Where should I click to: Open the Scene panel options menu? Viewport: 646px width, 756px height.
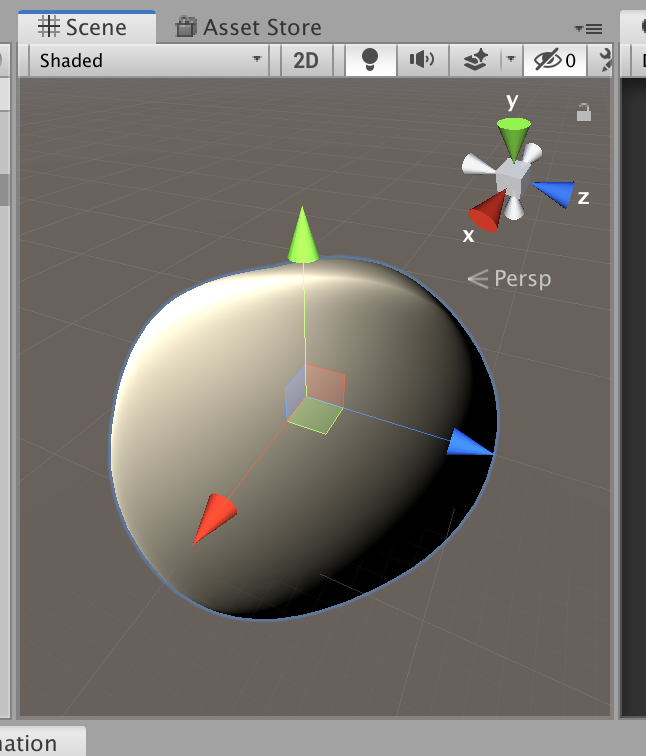(589, 28)
